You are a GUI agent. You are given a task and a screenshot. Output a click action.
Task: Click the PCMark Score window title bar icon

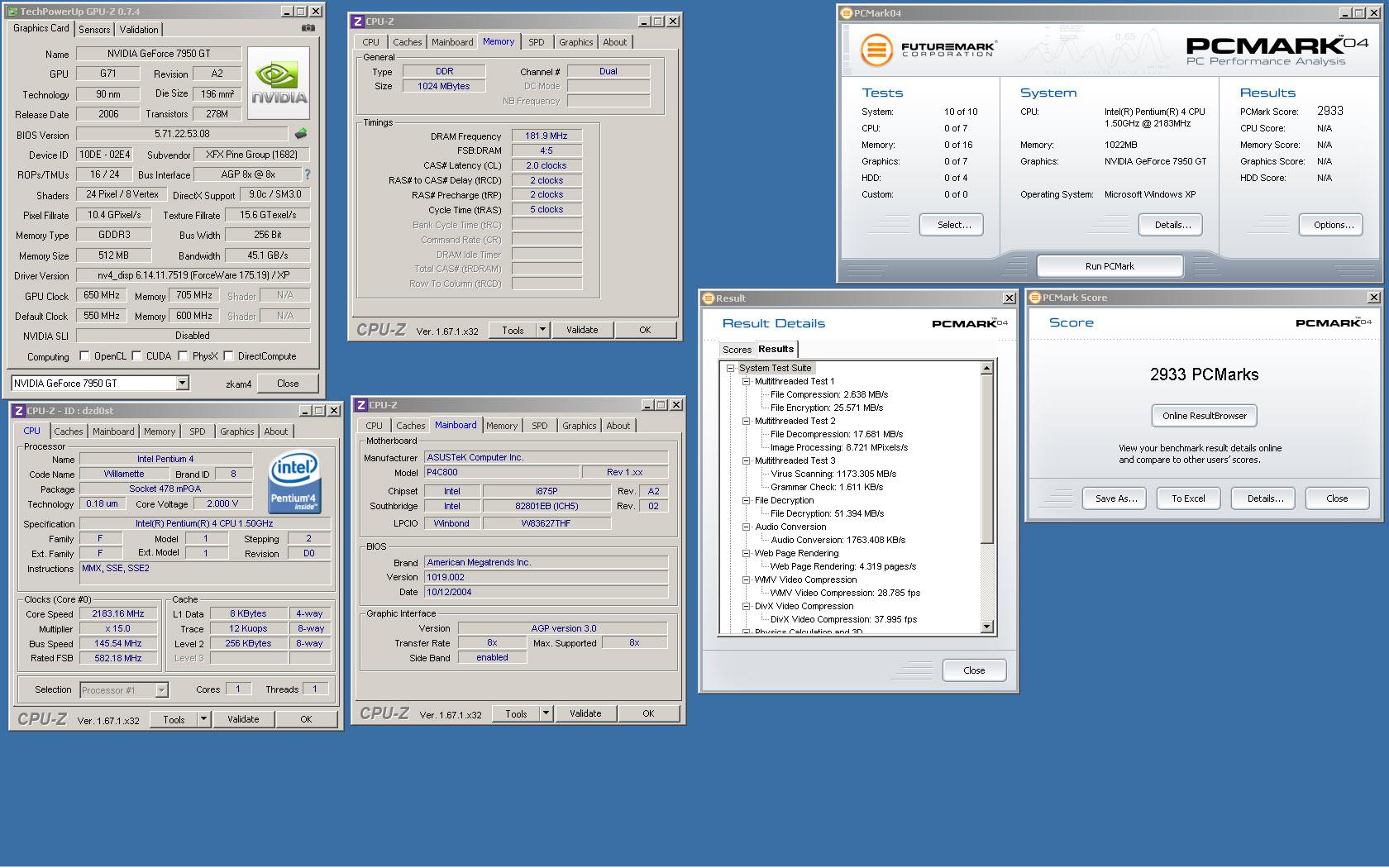click(x=1034, y=298)
